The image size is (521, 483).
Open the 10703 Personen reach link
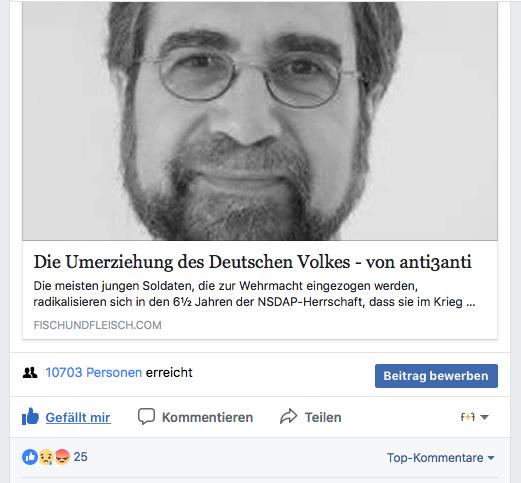pyautogui.click(x=94, y=372)
